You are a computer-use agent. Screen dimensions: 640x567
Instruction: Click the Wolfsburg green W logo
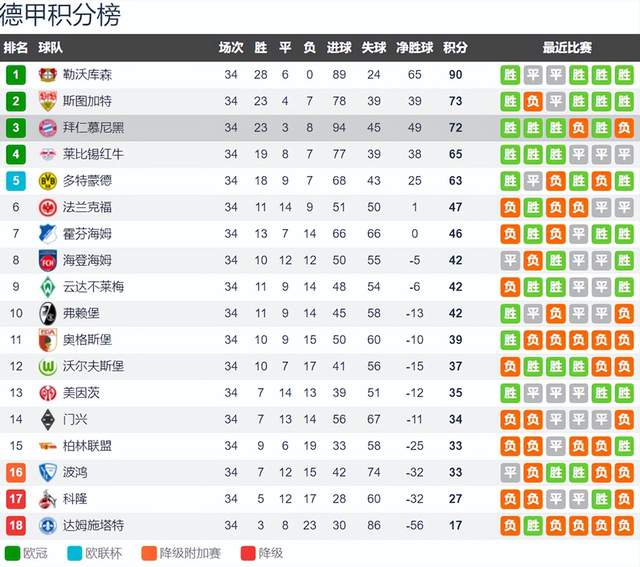pyautogui.click(x=47, y=367)
